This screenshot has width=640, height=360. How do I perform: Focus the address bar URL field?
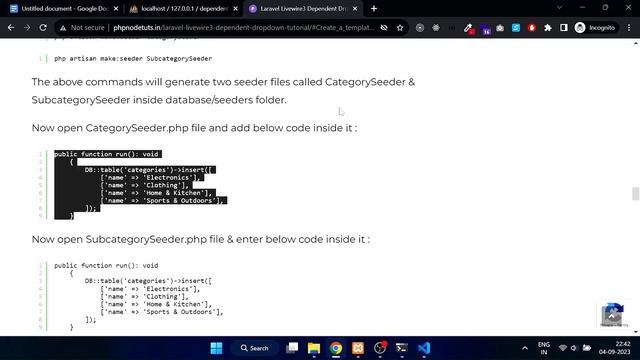point(244,28)
